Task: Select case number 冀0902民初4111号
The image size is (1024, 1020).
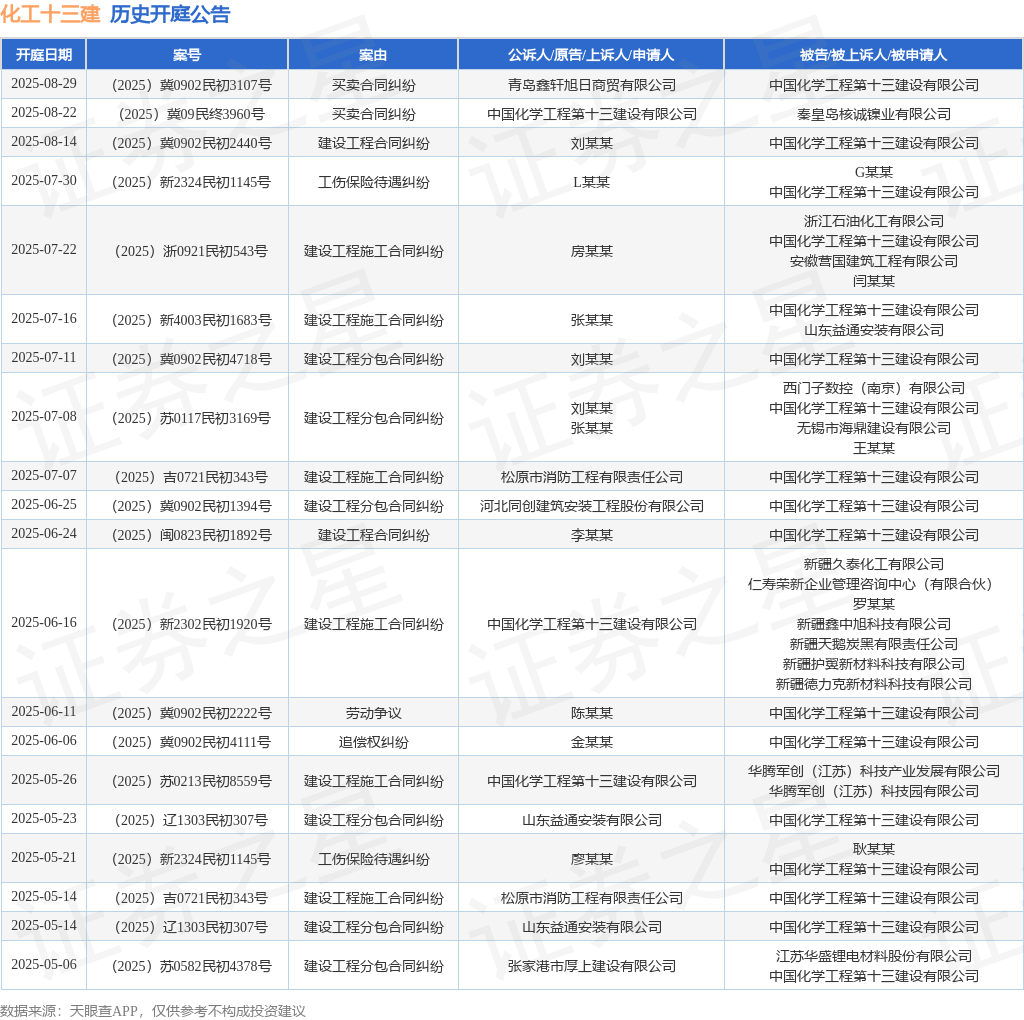Action: (x=191, y=742)
